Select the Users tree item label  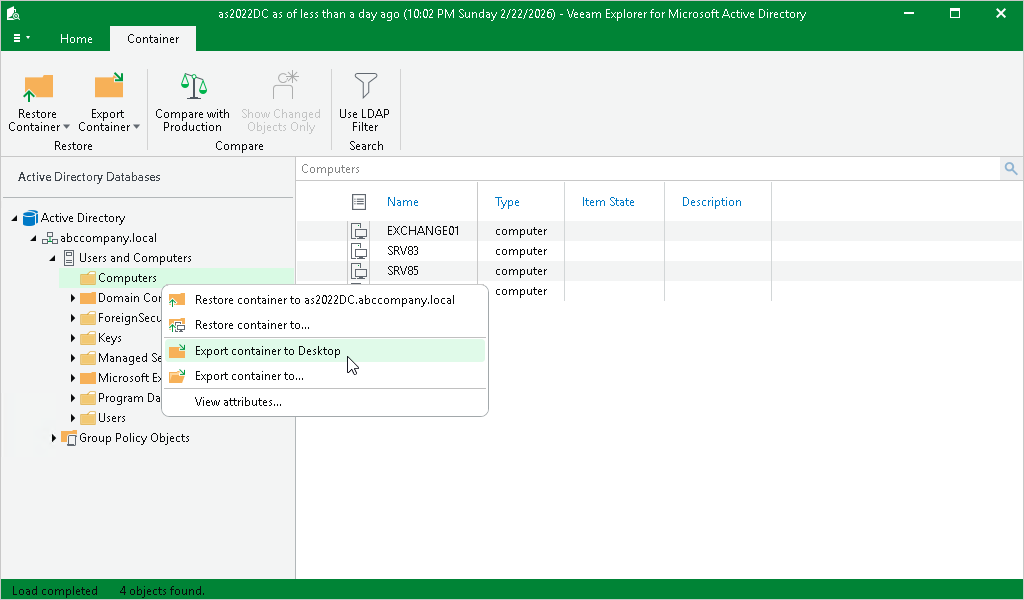tap(112, 418)
